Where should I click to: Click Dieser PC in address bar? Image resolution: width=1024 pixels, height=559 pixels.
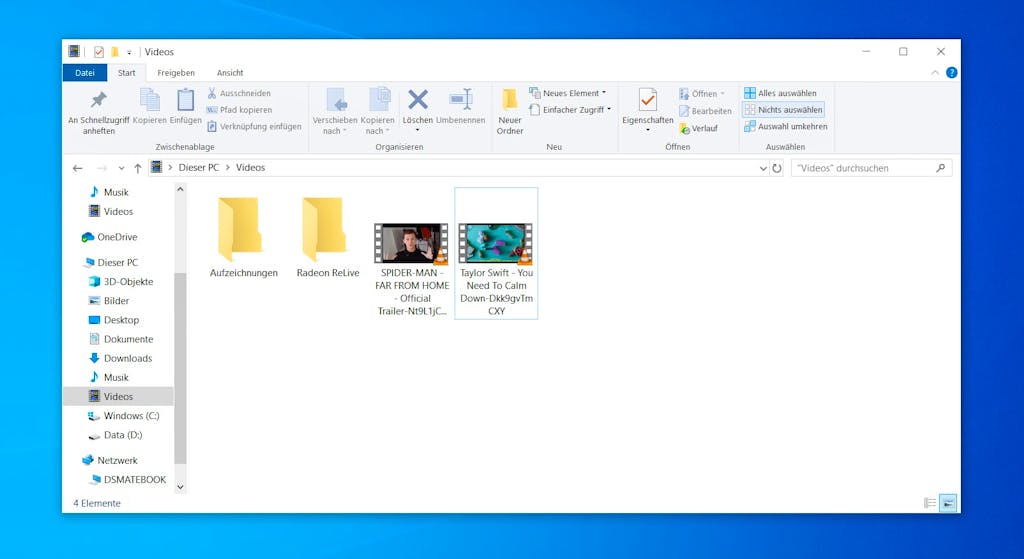(x=199, y=168)
